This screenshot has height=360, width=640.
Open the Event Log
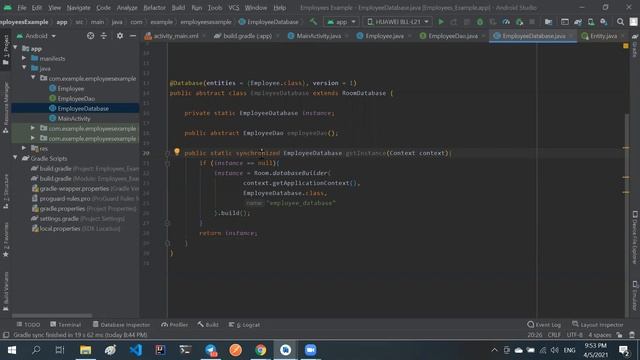544,324
